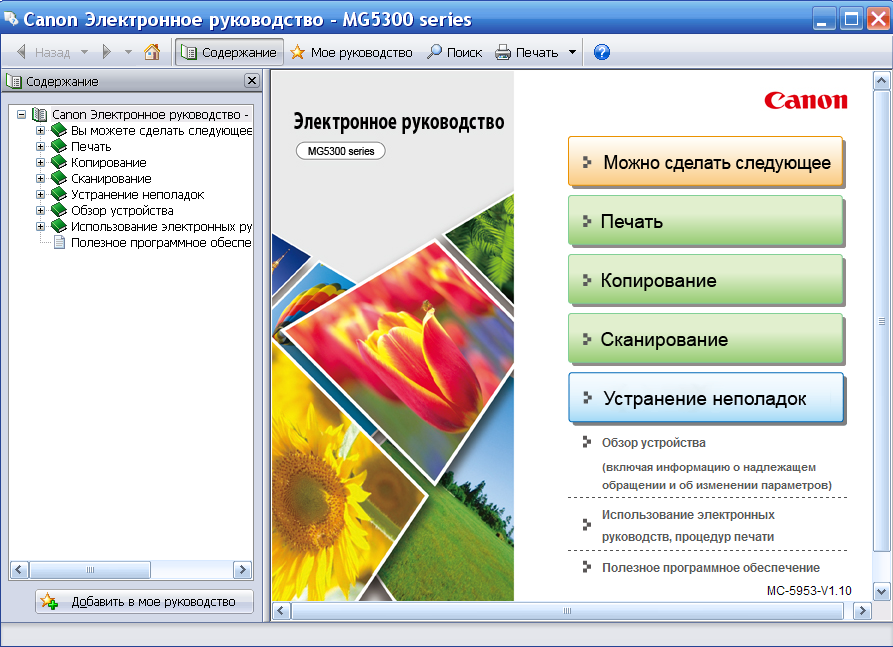Select Печать item in contents tree

tap(91, 146)
